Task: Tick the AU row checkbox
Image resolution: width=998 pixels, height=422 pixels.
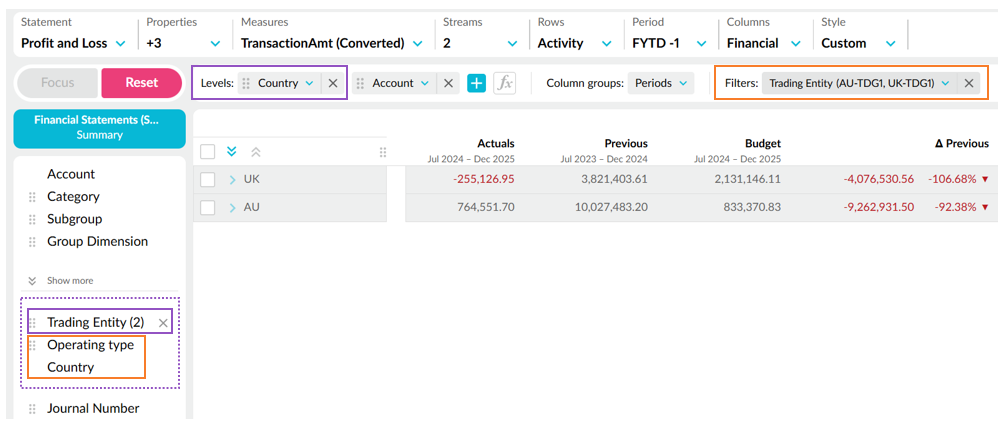Action: (208, 208)
